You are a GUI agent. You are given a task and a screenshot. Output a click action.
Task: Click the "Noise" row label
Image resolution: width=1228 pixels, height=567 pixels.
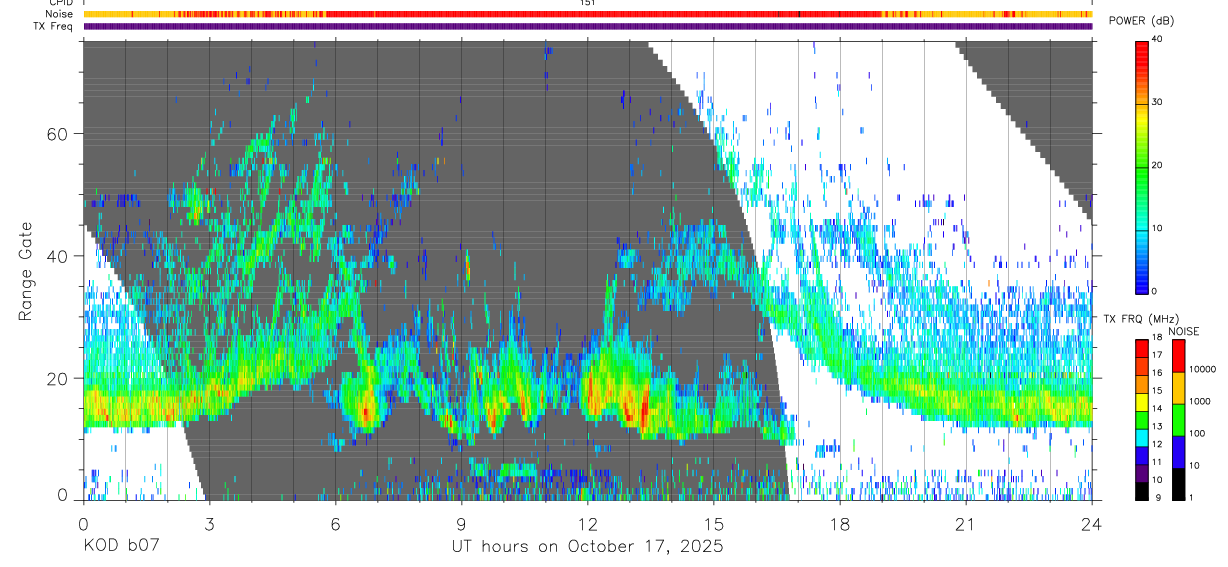coord(60,14)
